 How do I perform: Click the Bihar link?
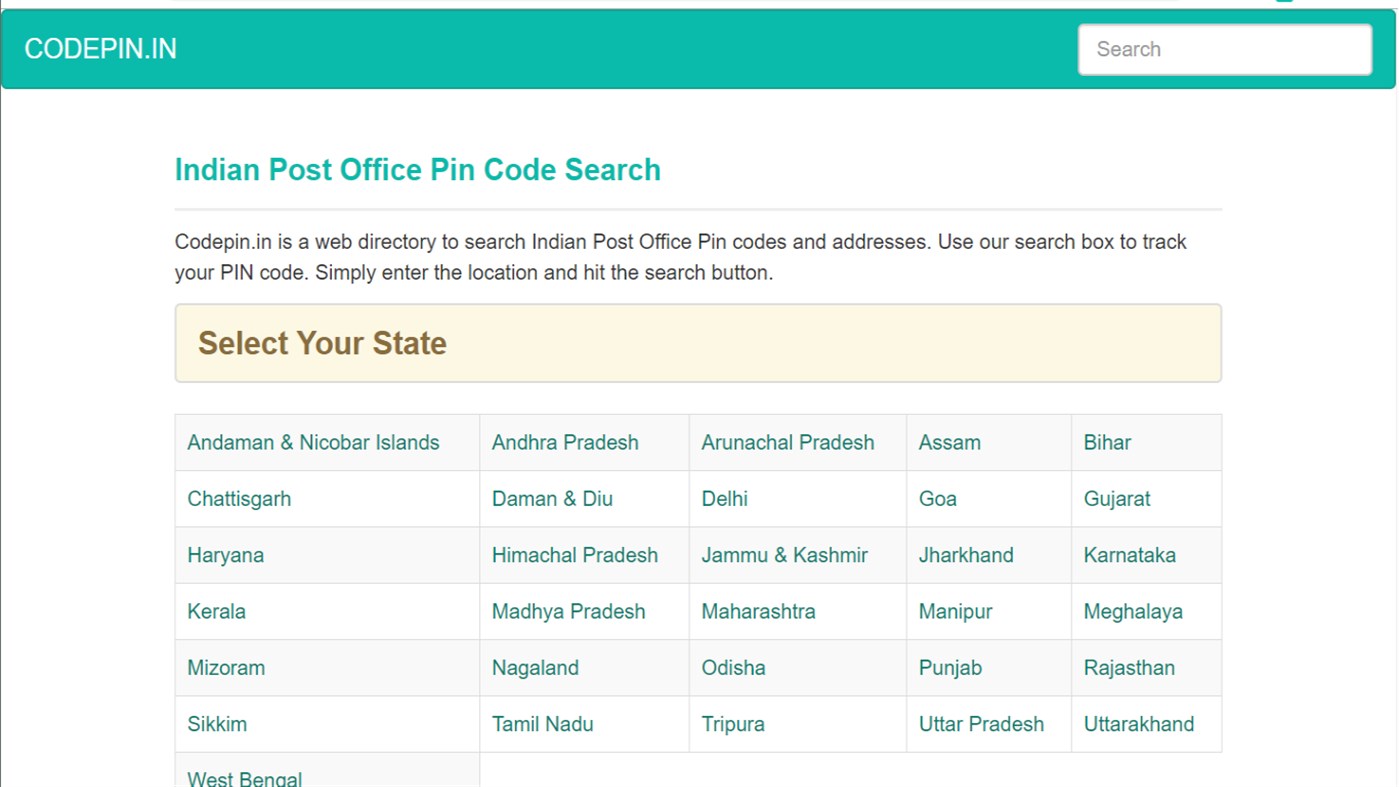click(1106, 442)
